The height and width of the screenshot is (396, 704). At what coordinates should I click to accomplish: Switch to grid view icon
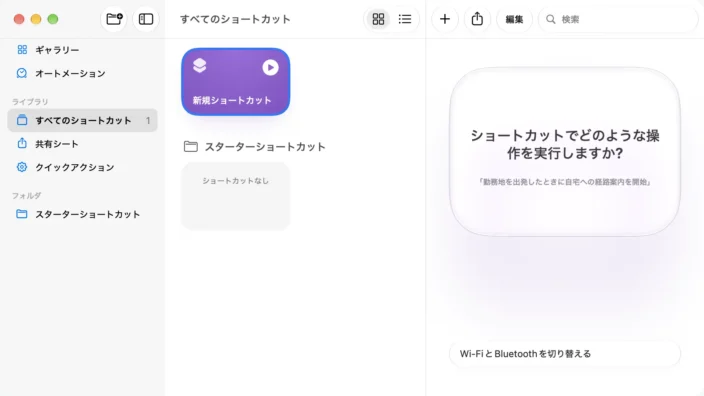click(378, 19)
